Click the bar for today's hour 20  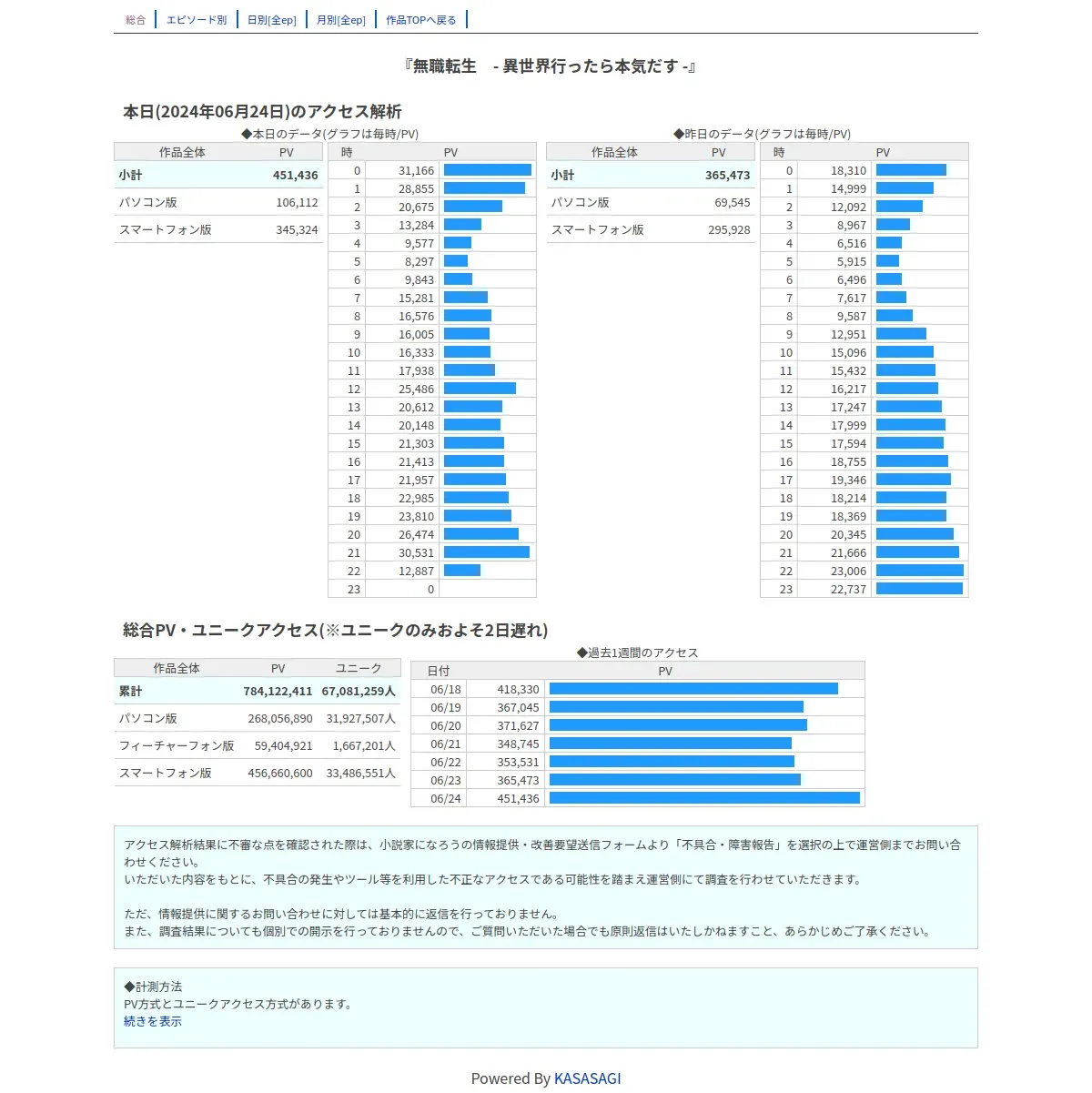481,534
